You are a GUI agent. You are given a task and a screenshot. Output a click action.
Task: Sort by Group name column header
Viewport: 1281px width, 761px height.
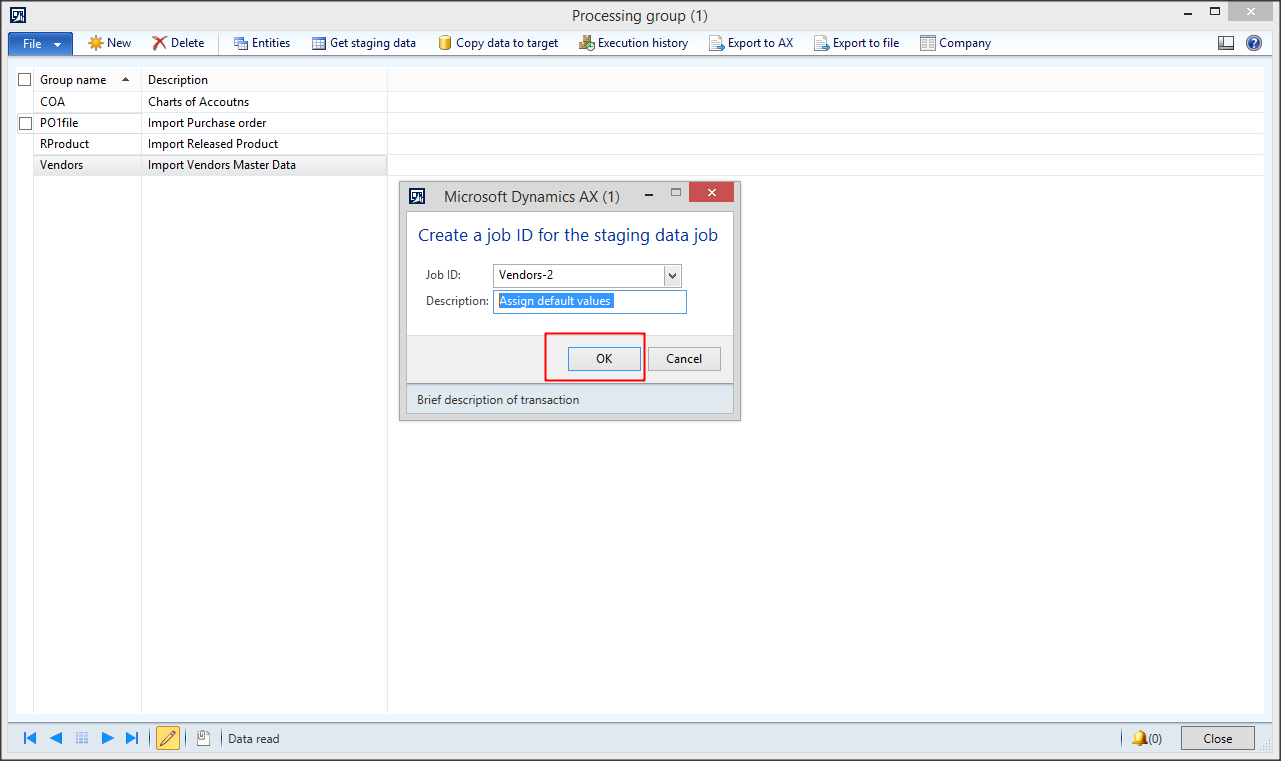[85, 80]
